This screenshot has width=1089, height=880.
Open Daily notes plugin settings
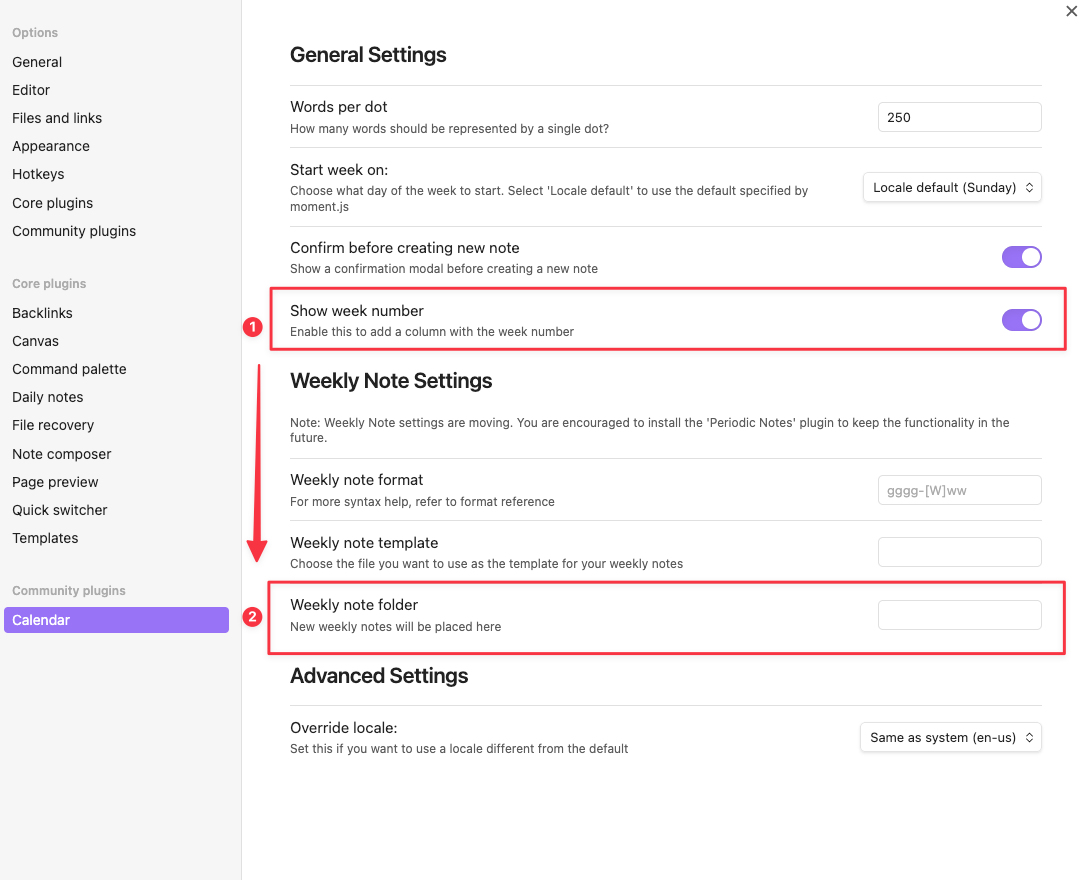47,397
